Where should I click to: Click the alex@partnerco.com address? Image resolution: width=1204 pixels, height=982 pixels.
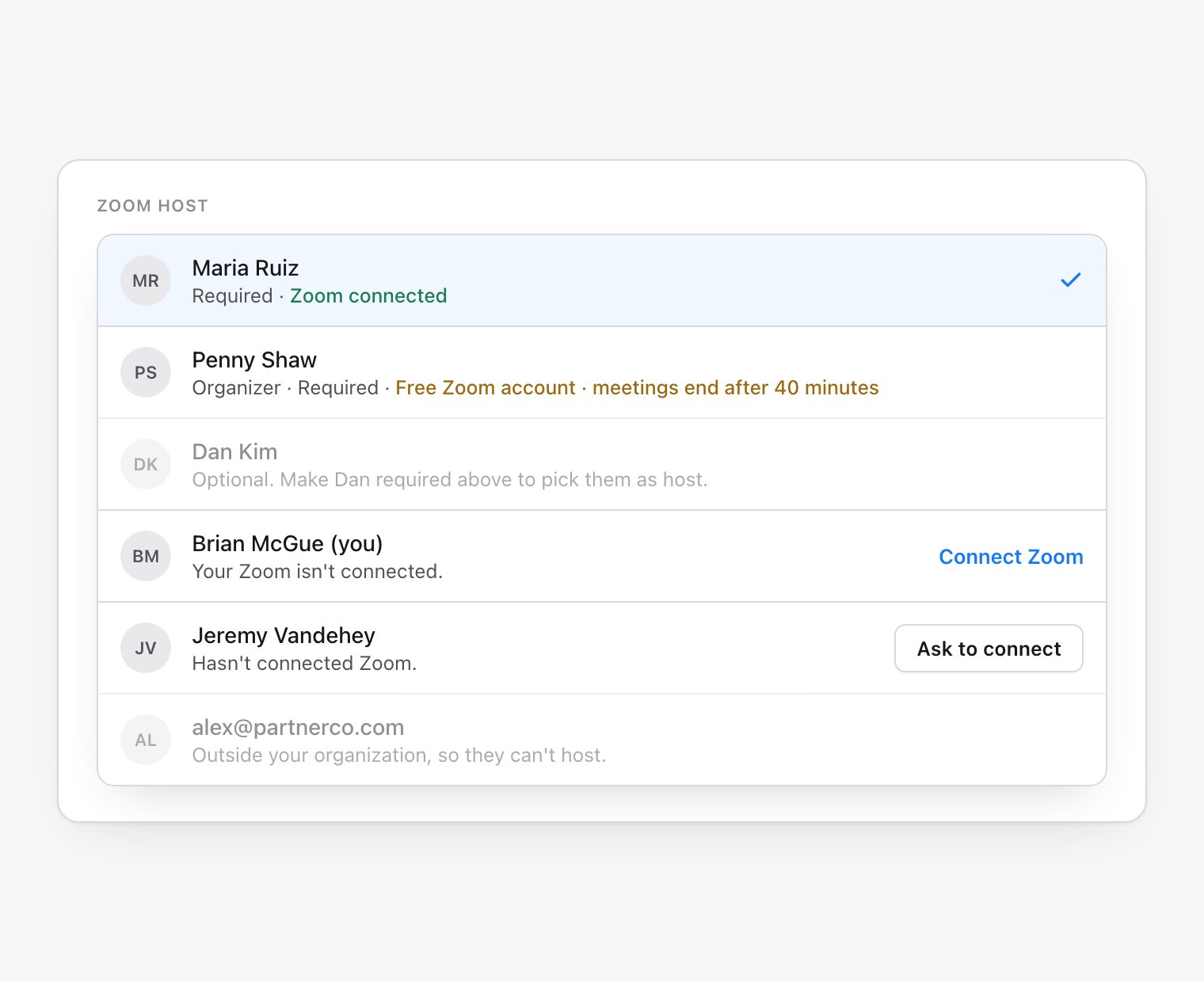298,728
